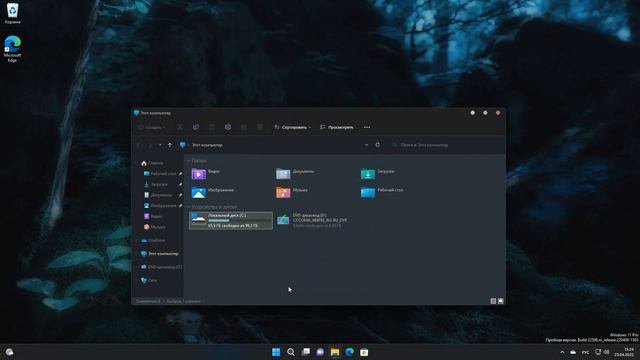Select OneDrive in the navigation pane
This screenshot has height=360, width=640.
(x=153, y=240)
